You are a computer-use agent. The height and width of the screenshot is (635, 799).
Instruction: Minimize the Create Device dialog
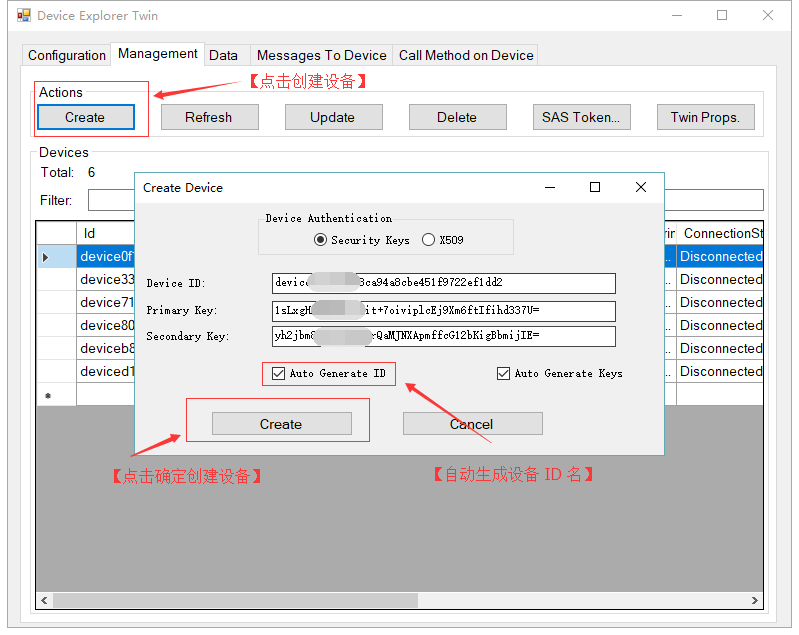[549, 187]
